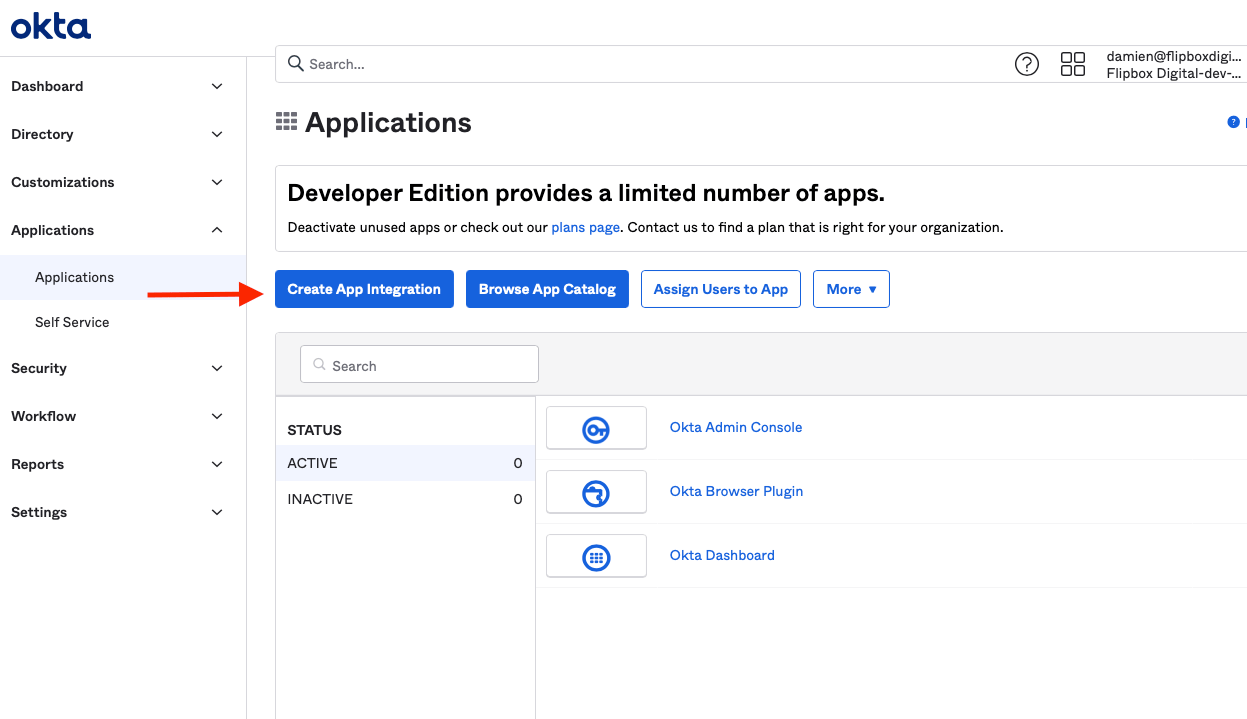
Task: Click the Okta logo
Action: coord(50,25)
